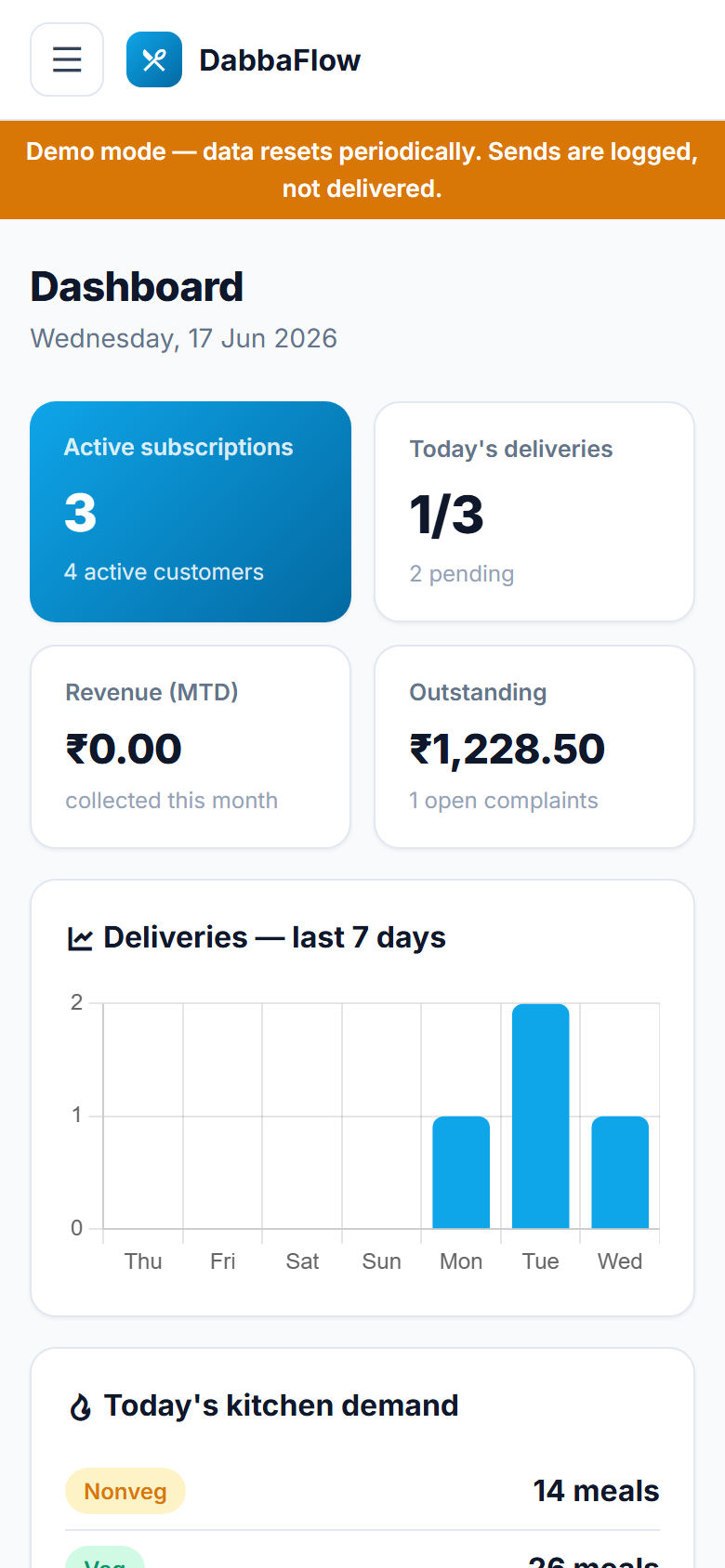Click the Nonveg meal type badge
The image size is (725, 1568).
pyautogui.click(x=125, y=1492)
